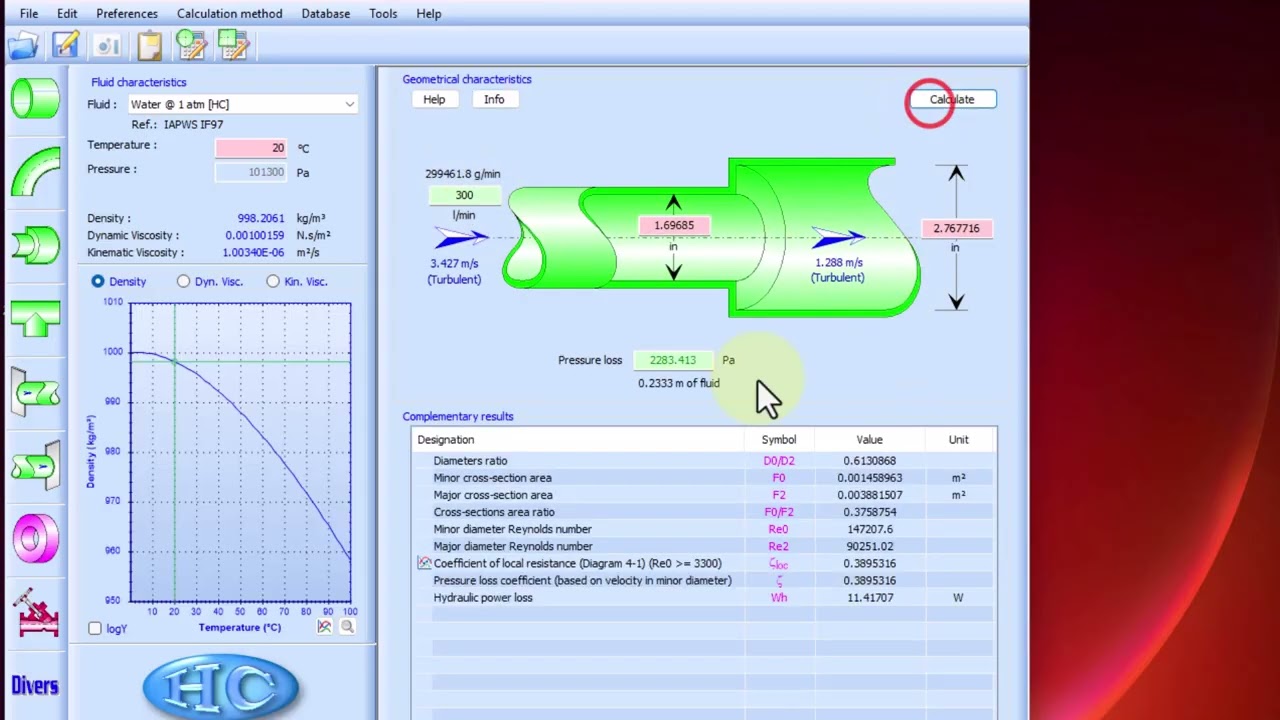This screenshot has height=720, width=1280.
Task: Select the Diameters ratio row
Action: click(x=704, y=461)
